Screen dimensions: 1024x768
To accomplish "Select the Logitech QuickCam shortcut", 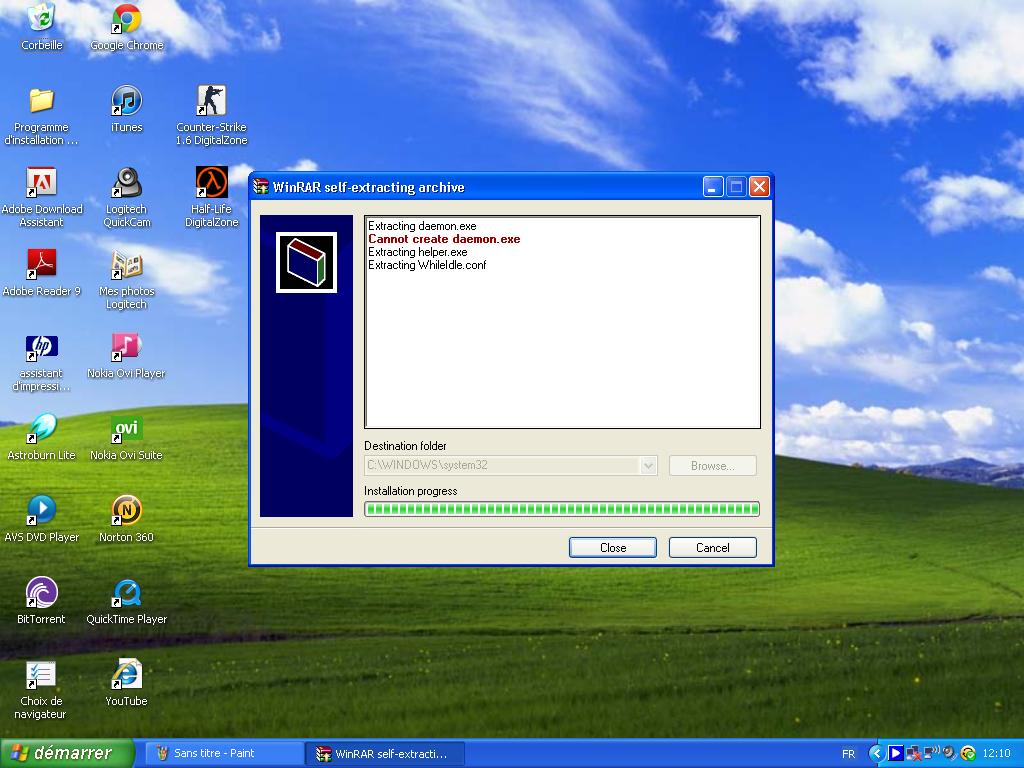I will coord(127,197).
